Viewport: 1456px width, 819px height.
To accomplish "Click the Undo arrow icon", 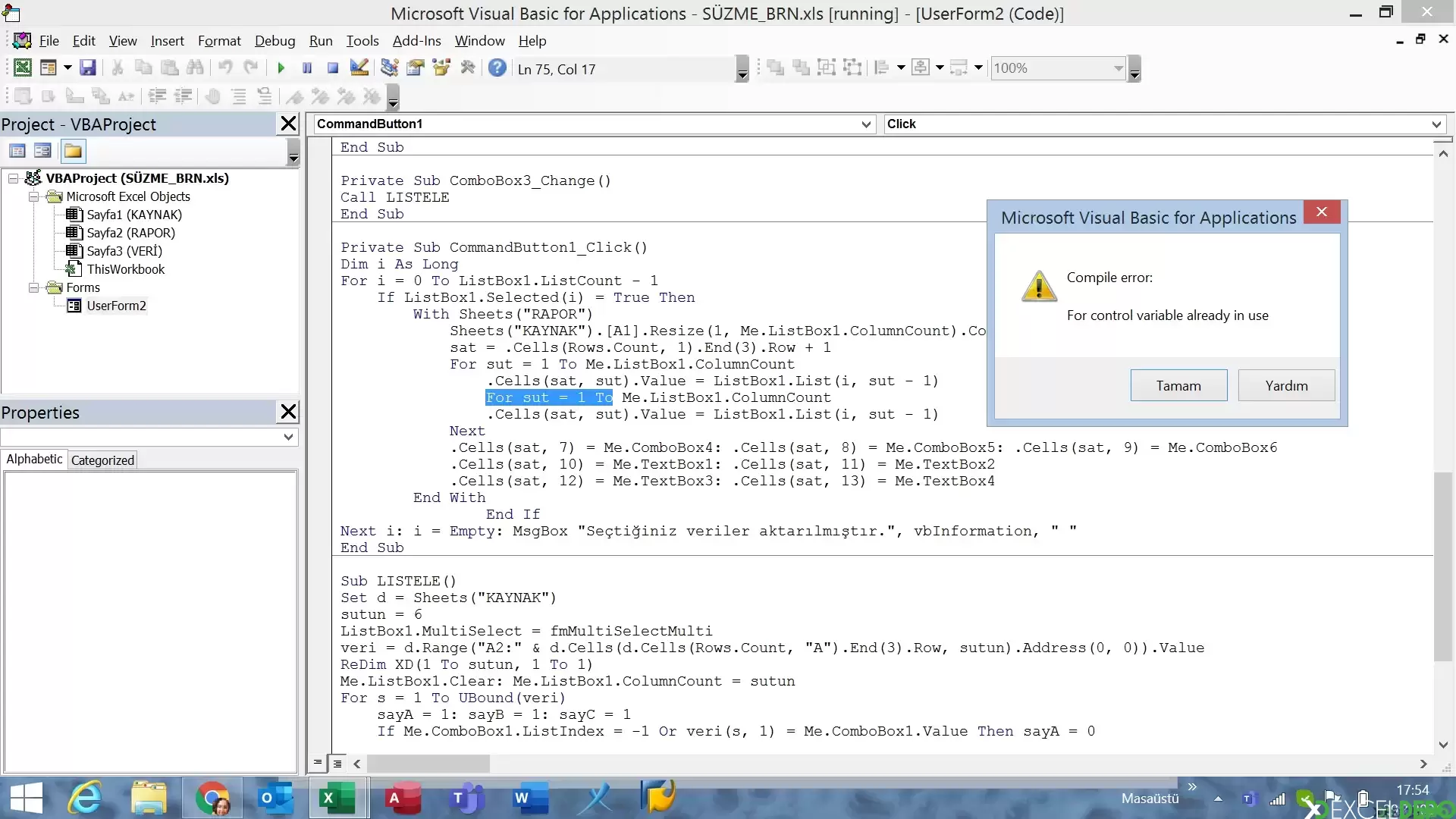I will pos(225,68).
